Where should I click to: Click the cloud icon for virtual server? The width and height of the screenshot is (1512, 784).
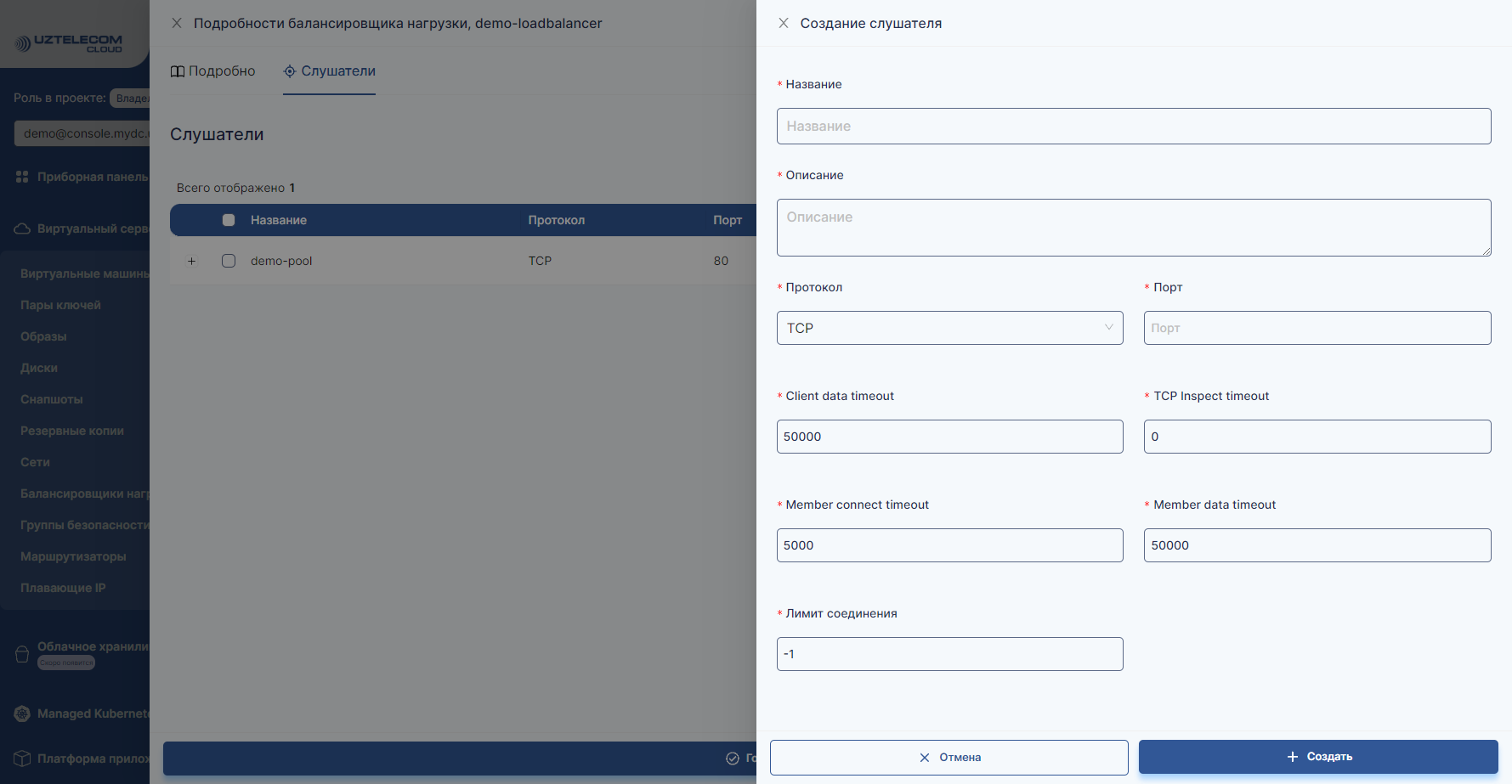[x=22, y=228]
